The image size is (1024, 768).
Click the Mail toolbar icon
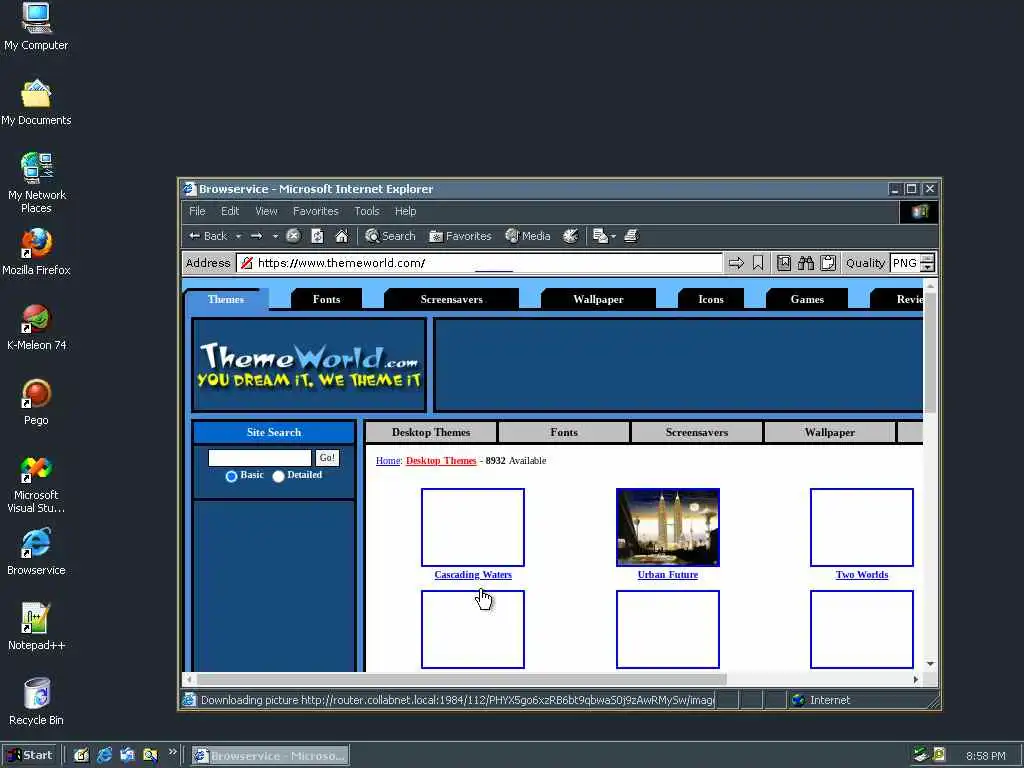pyautogui.click(x=600, y=236)
